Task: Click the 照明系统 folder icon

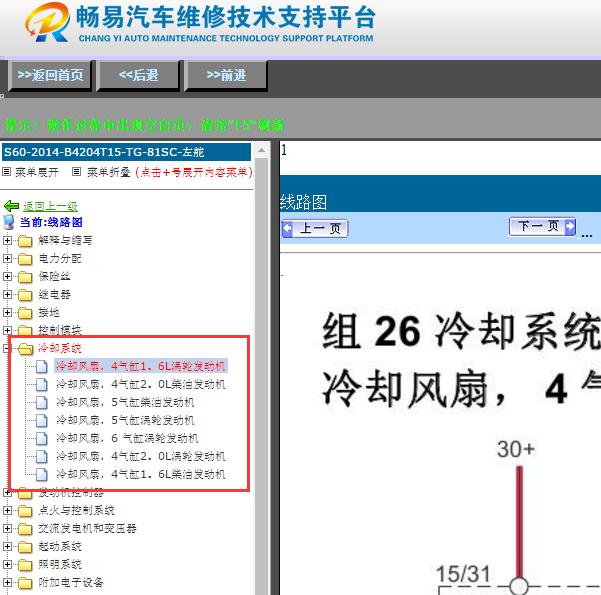Action: pyautogui.click(x=25, y=565)
